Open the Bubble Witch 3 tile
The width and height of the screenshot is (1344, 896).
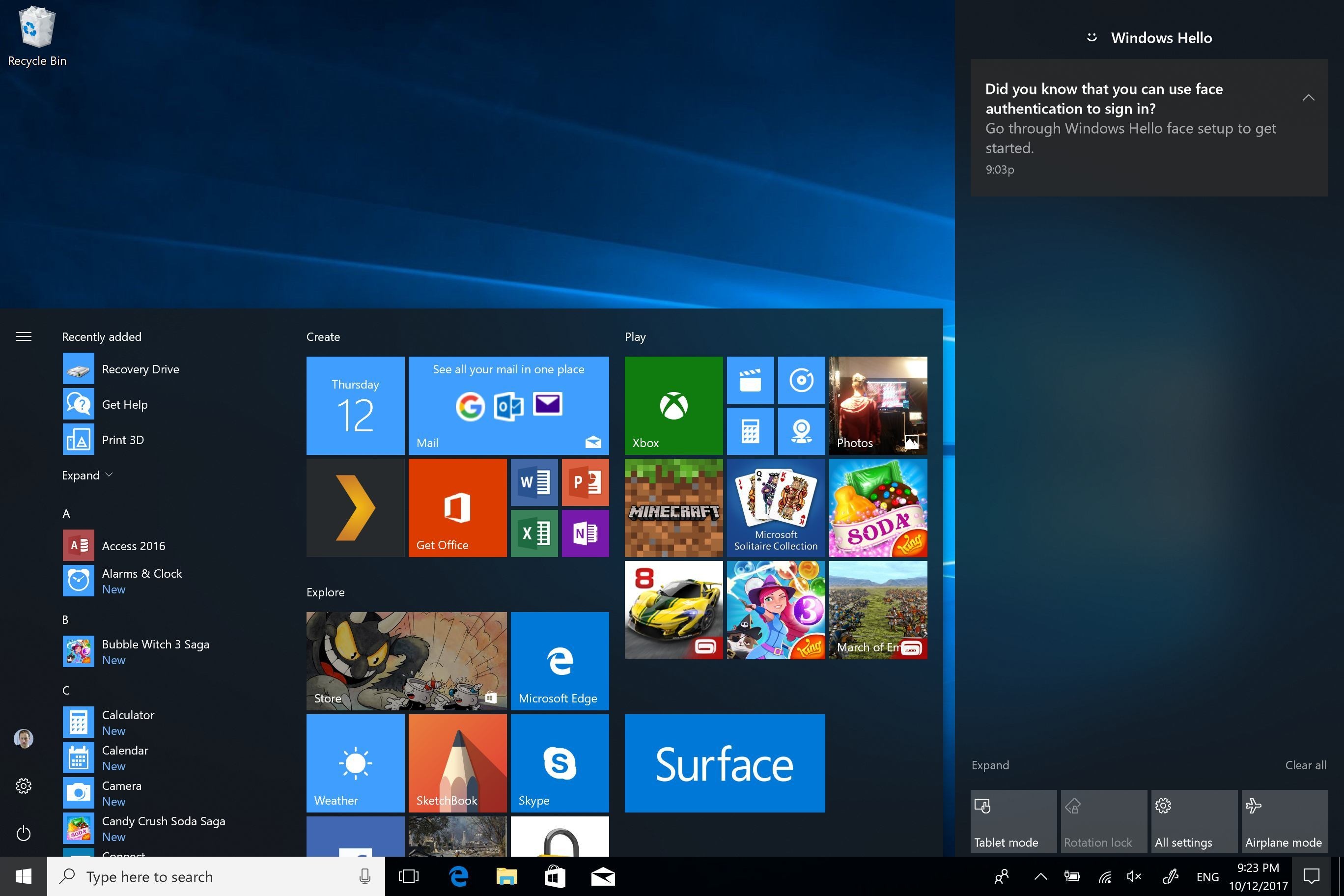point(776,610)
